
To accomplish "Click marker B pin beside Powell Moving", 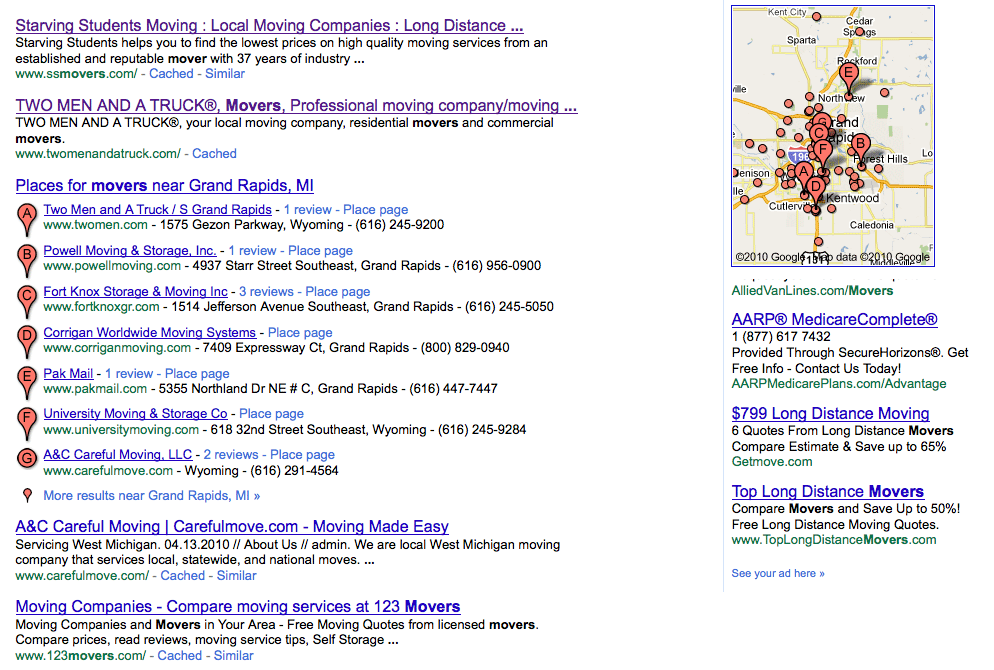I will [27, 256].
